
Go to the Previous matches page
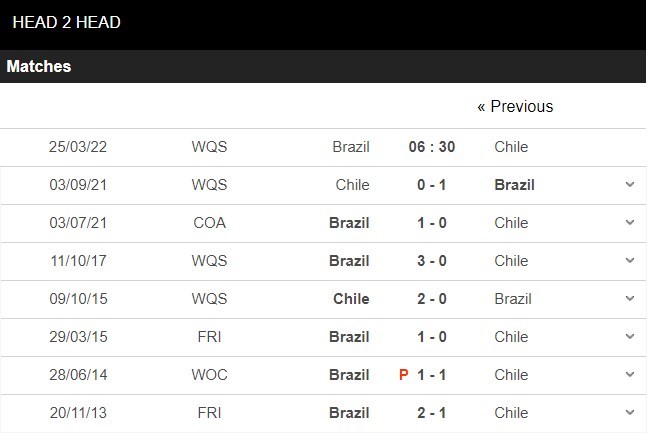click(x=515, y=106)
